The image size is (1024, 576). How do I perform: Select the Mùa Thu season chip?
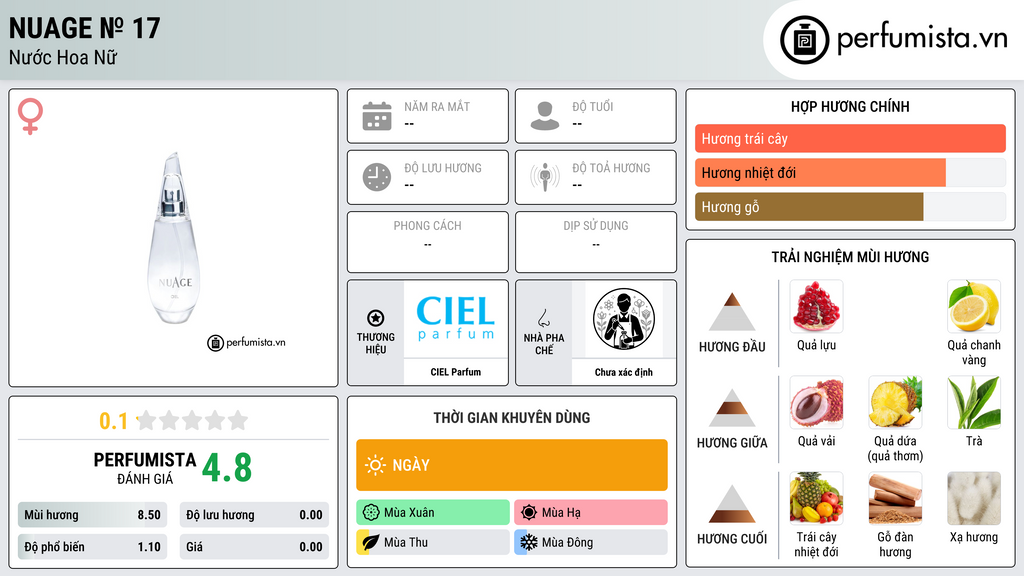[433, 542]
